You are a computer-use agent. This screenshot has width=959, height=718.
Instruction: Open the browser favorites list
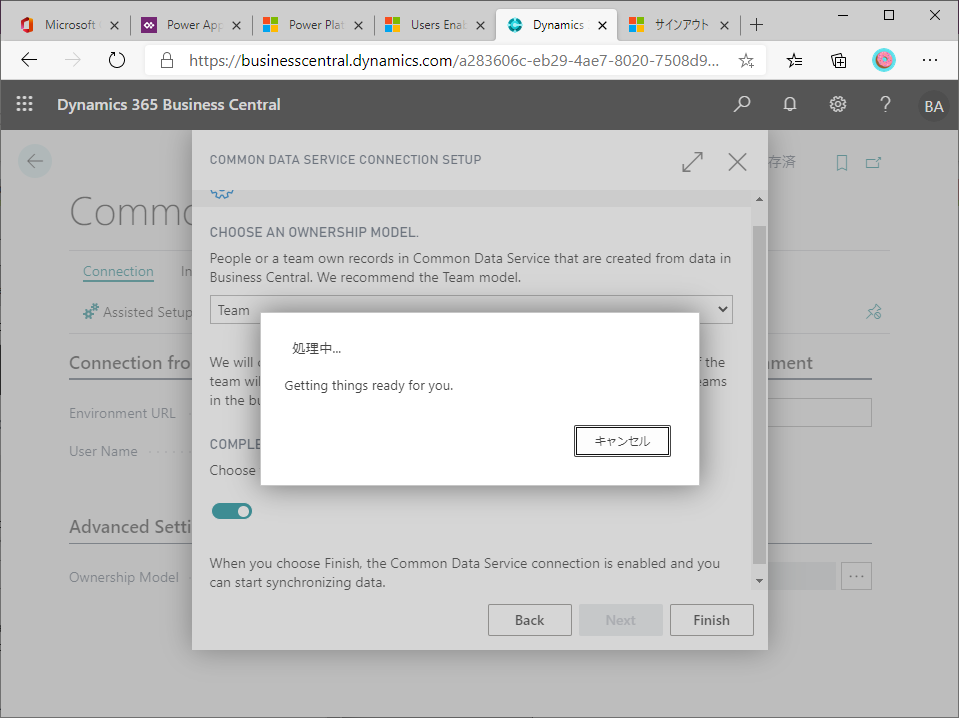click(x=794, y=60)
